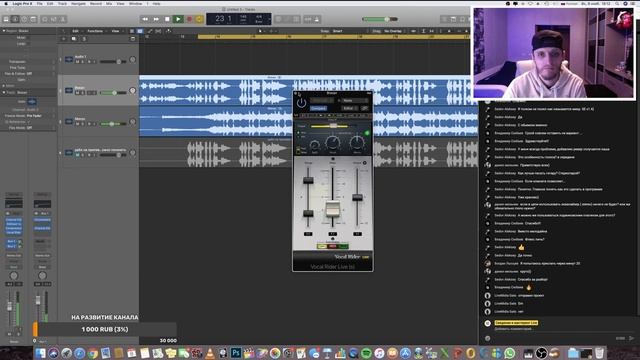
Task: Open Smart Controls from the control bar
Action: (45, 19)
